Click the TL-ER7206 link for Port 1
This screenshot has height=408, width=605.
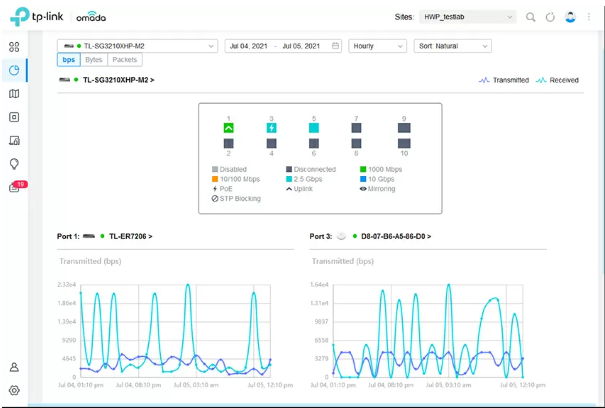coord(130,237)
